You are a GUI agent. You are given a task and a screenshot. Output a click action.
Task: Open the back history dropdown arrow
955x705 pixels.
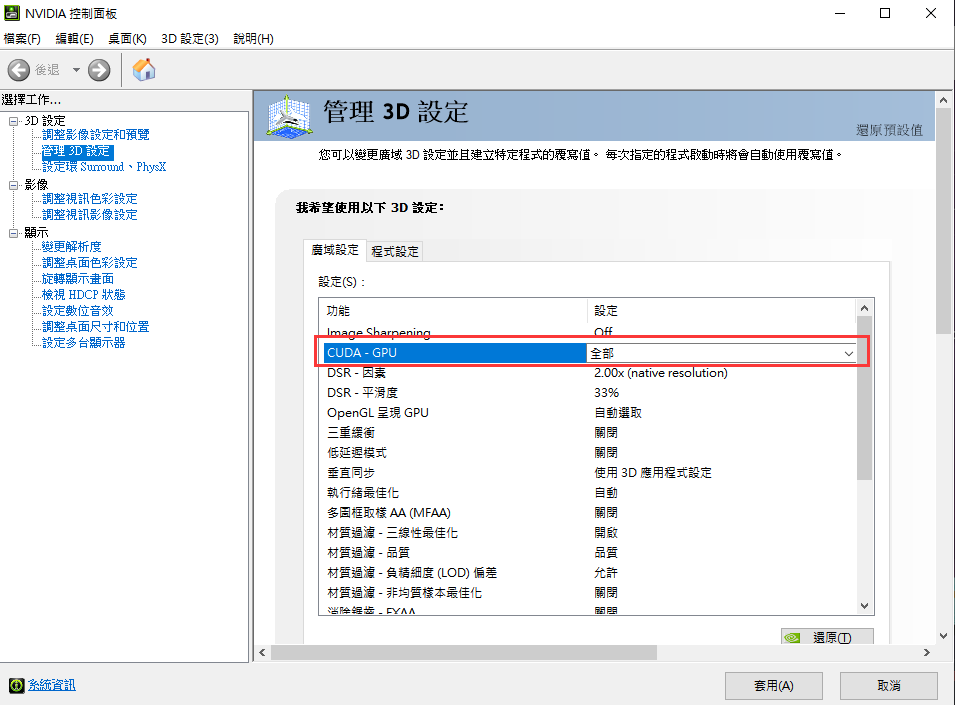point(76,70)
